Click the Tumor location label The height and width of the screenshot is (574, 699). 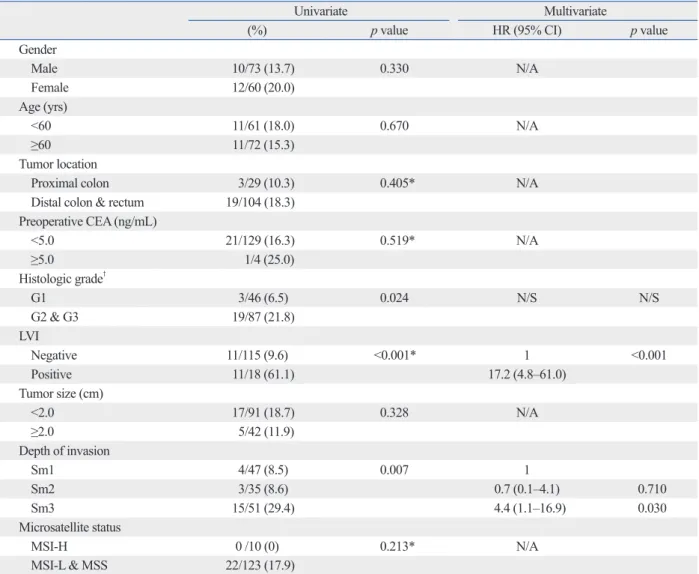pyautogui.click(x=58, y=164)
